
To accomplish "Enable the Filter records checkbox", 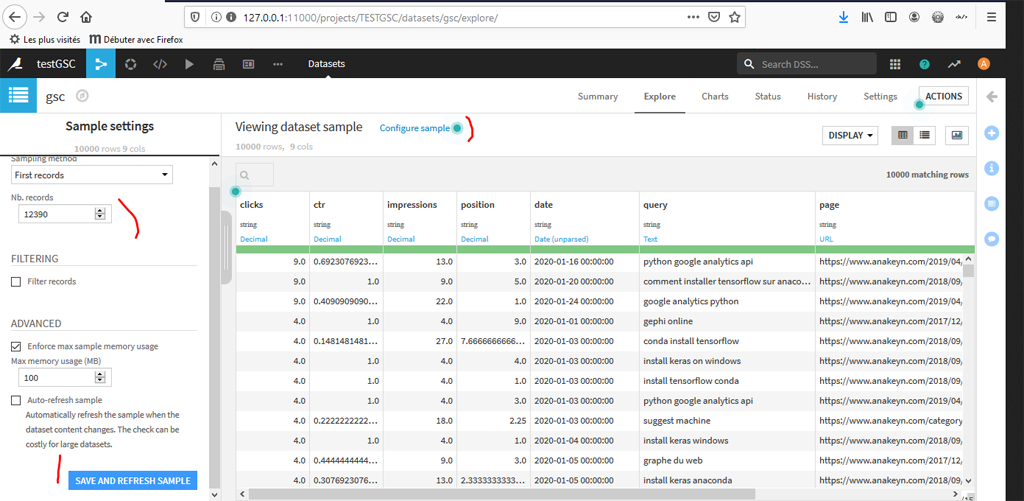I will click(16, 282).
